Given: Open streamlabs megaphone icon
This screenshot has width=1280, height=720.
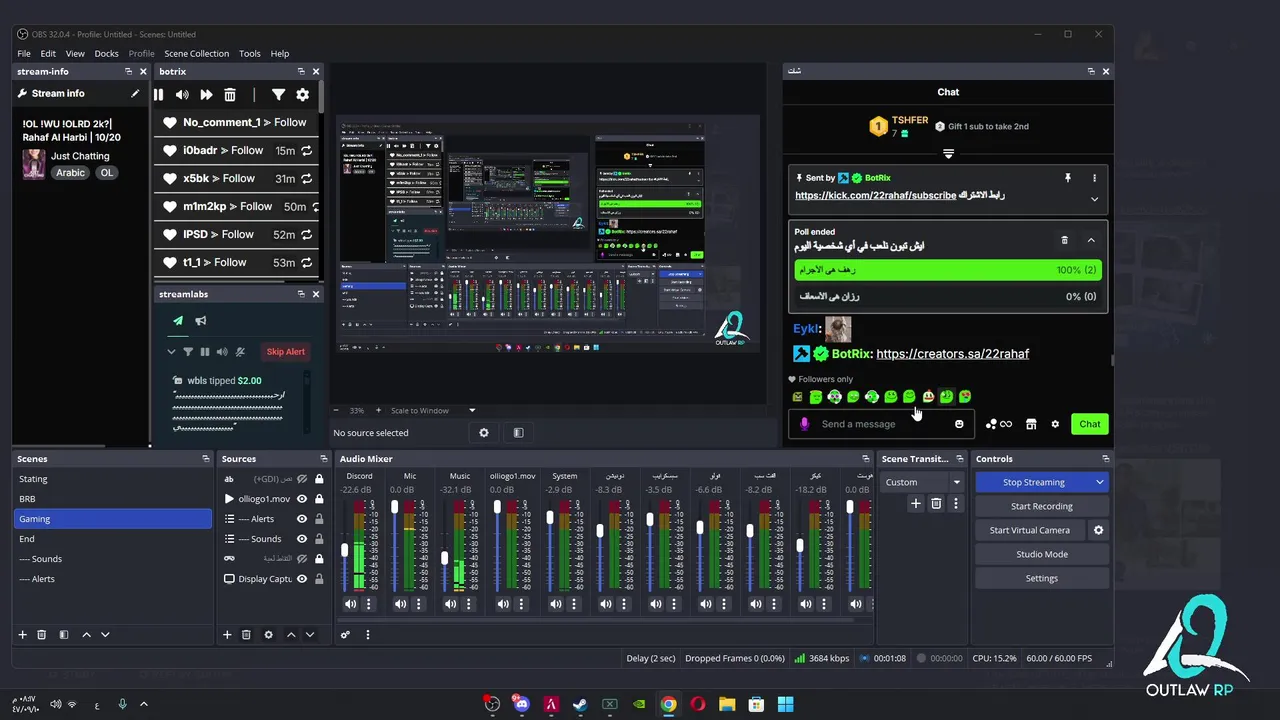Looking at the screenshot, I should (201, 321).
